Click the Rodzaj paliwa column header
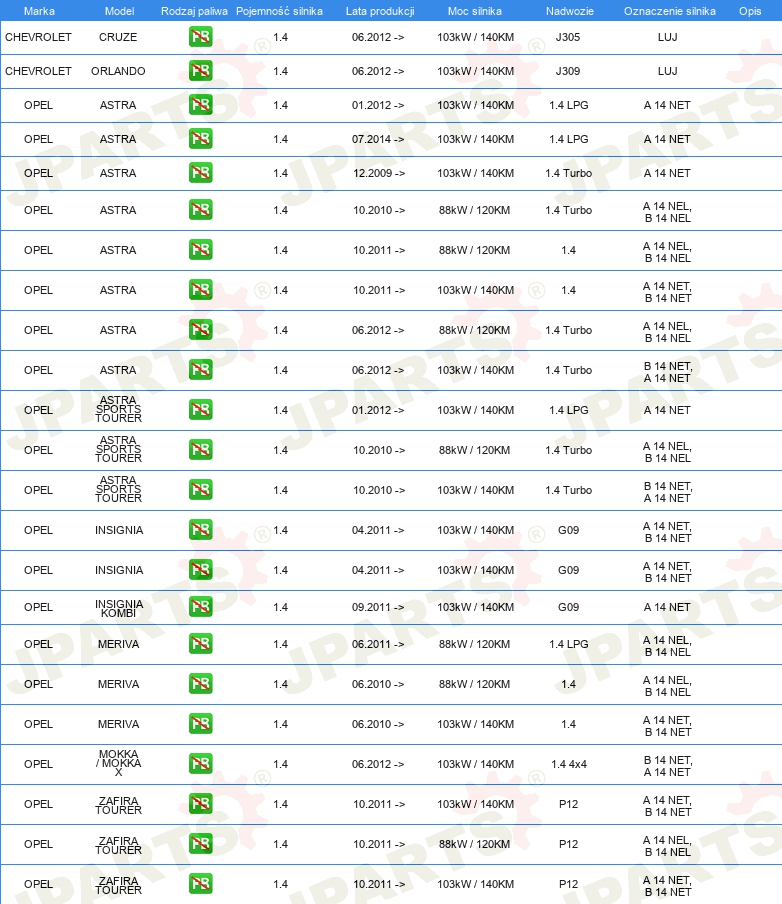This screenshot has width=782, height=904. pos(194,11)
